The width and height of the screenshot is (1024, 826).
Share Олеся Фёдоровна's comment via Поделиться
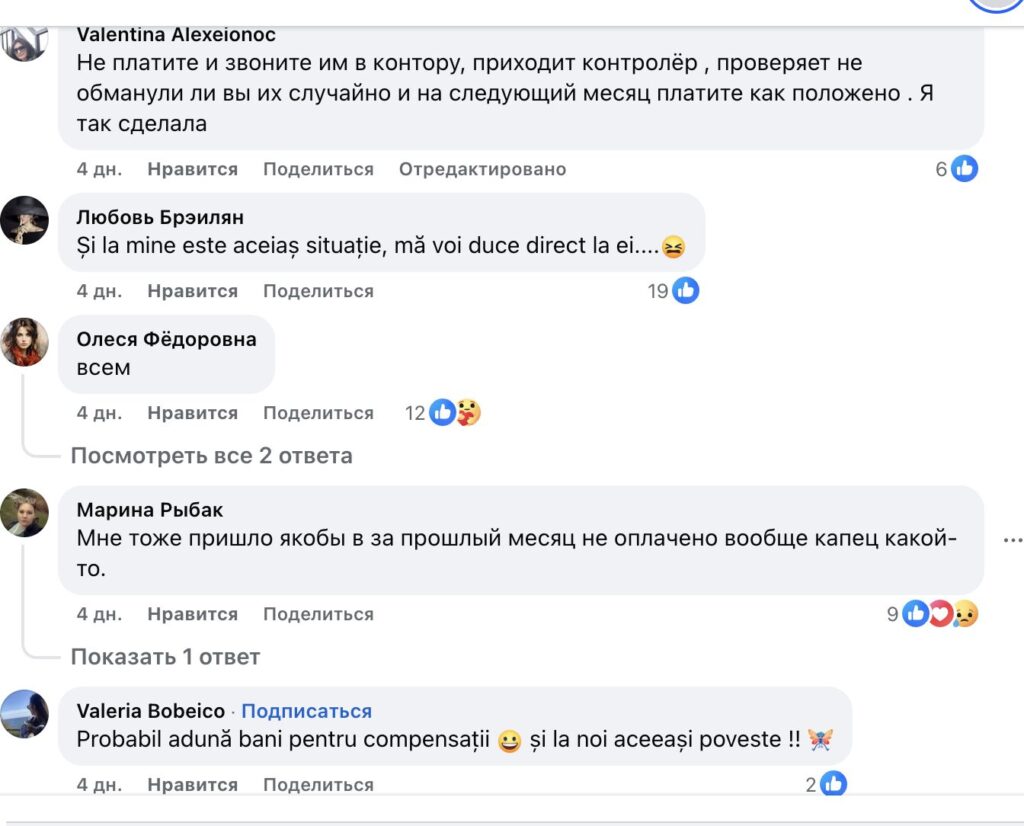coord(318,413)
